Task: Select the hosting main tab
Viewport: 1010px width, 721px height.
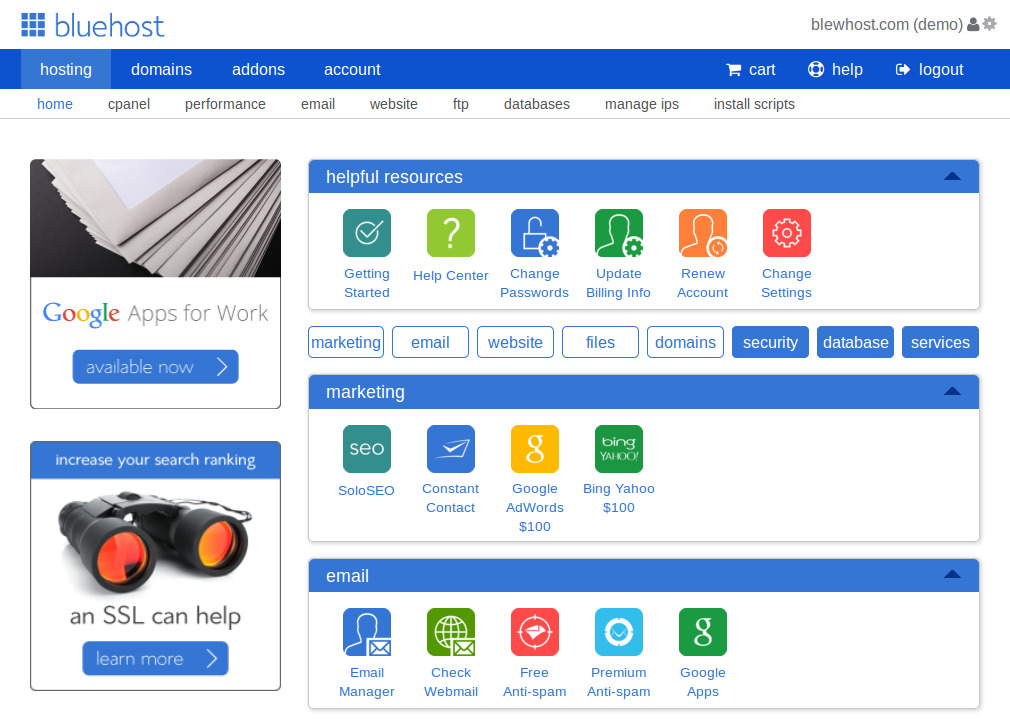Action: point(66,69)
